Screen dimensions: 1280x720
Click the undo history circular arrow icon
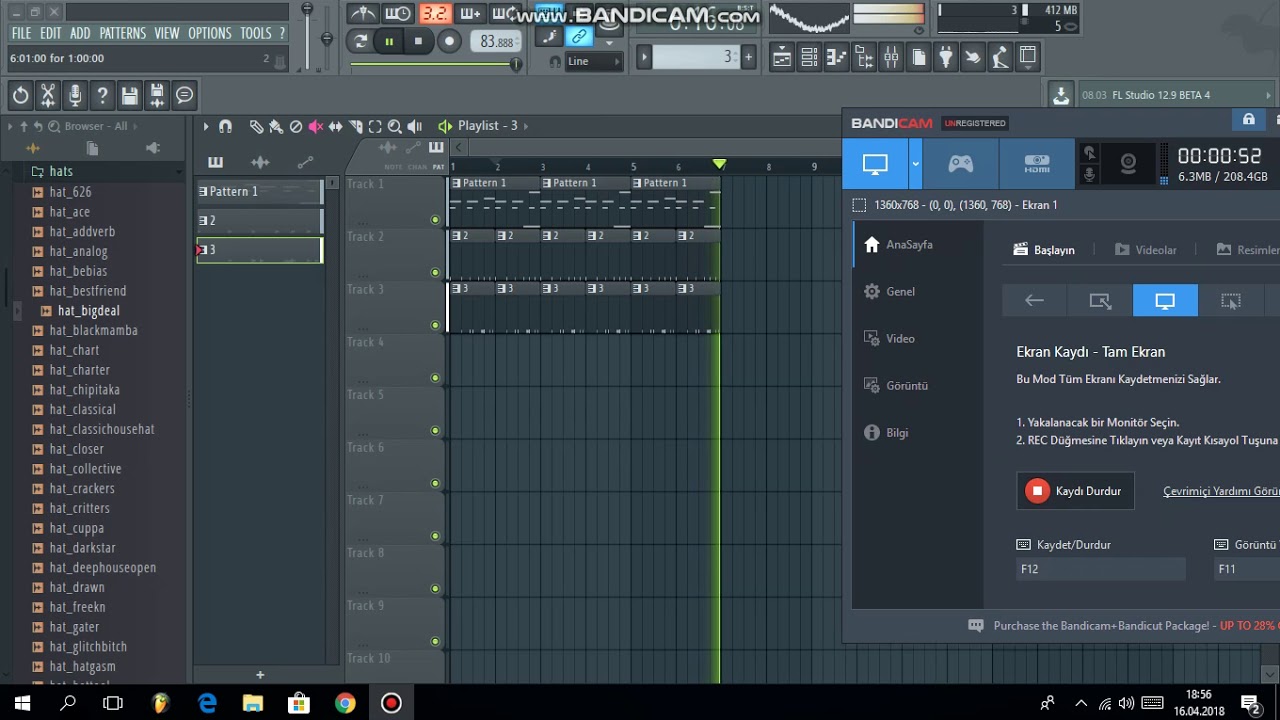click(x=20, y=95)
